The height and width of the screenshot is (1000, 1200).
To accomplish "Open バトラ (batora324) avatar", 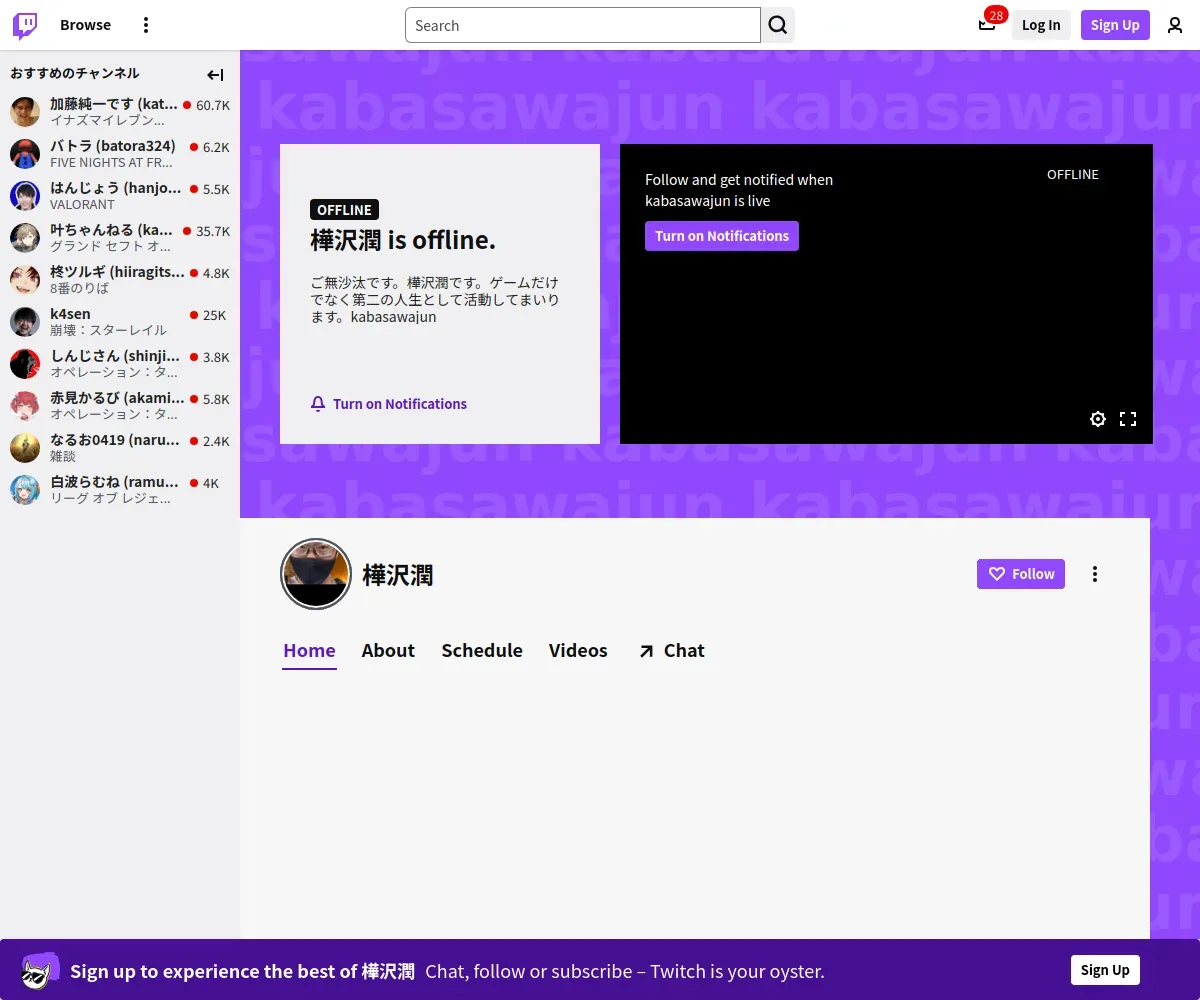I will click(25, 154).
